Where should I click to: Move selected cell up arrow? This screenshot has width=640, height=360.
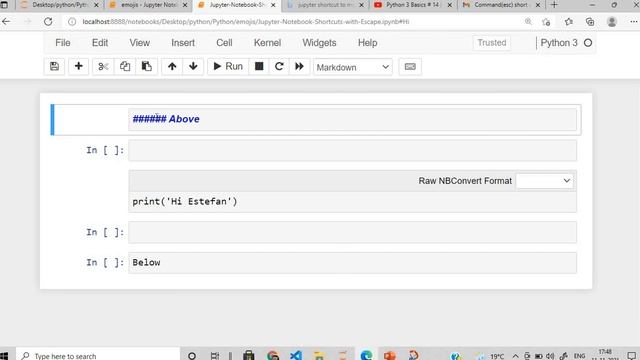point(172,67)
